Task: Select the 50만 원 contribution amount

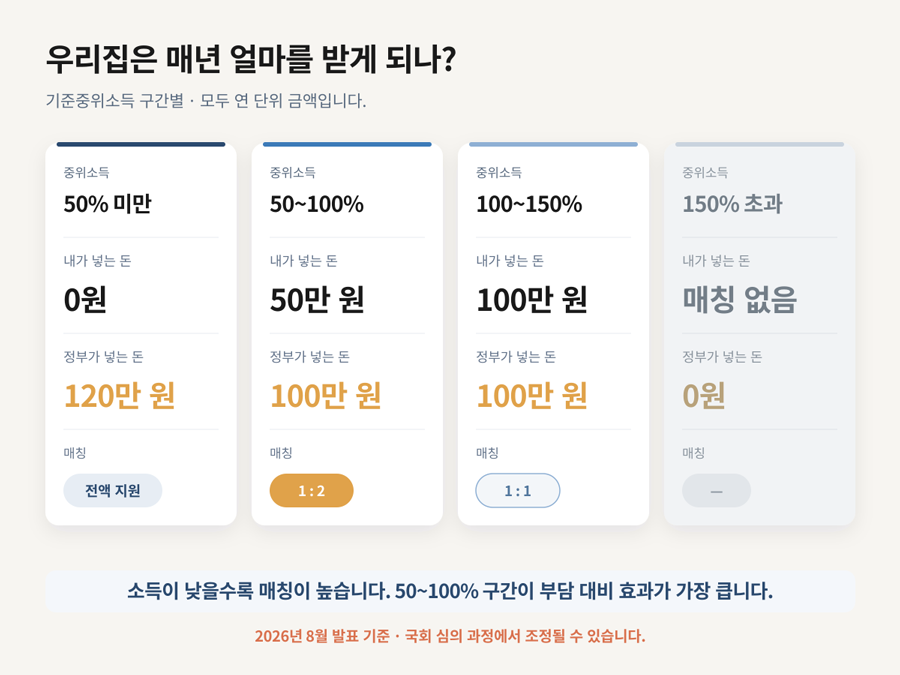Action: pyautogui.click(x=317, y=300)
